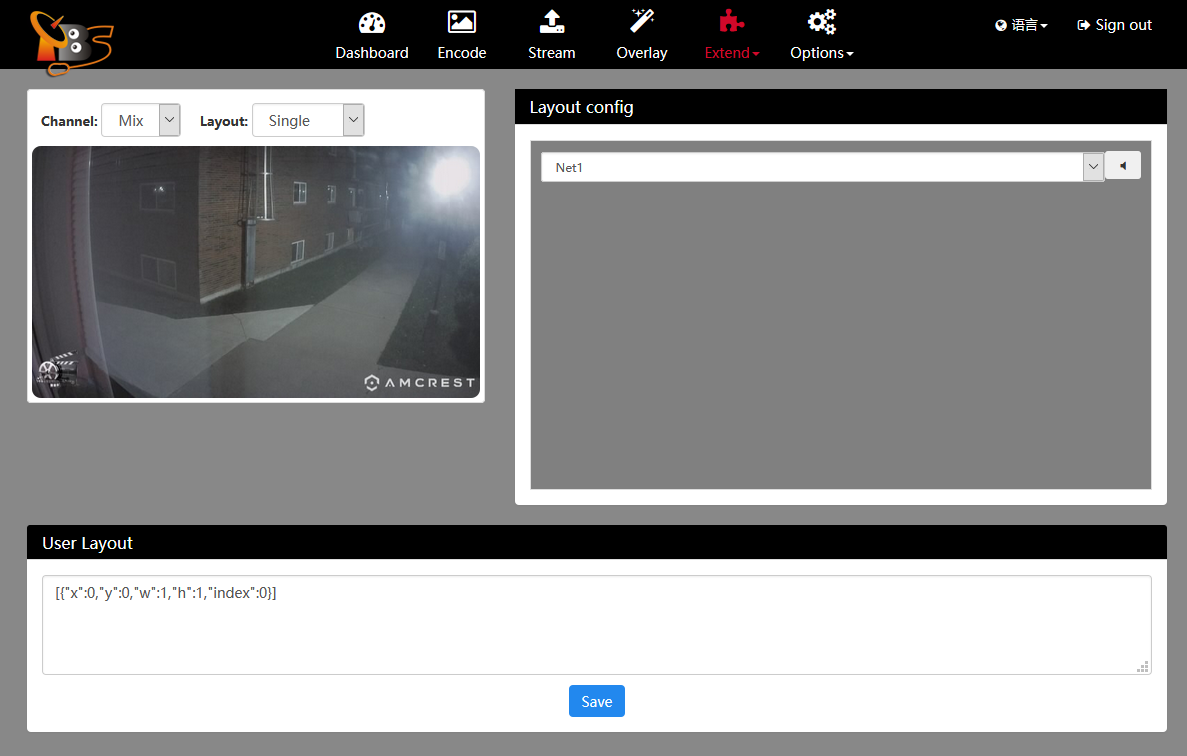Image resolution: width=1187 pixels, height=756 pixels.
Task: Open the Dashboard gauge icon
Action: point(372,23)
